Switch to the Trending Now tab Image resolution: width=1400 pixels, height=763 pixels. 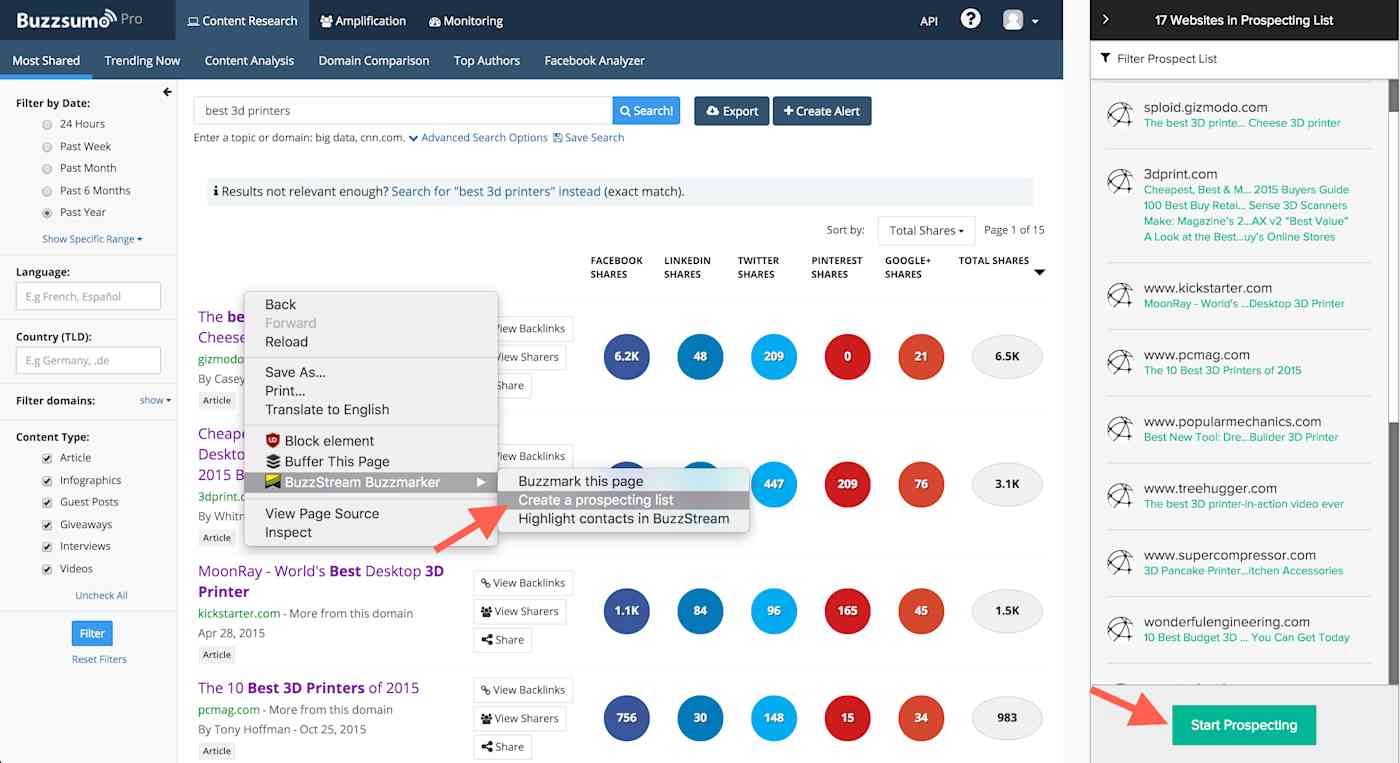(141, 60)
